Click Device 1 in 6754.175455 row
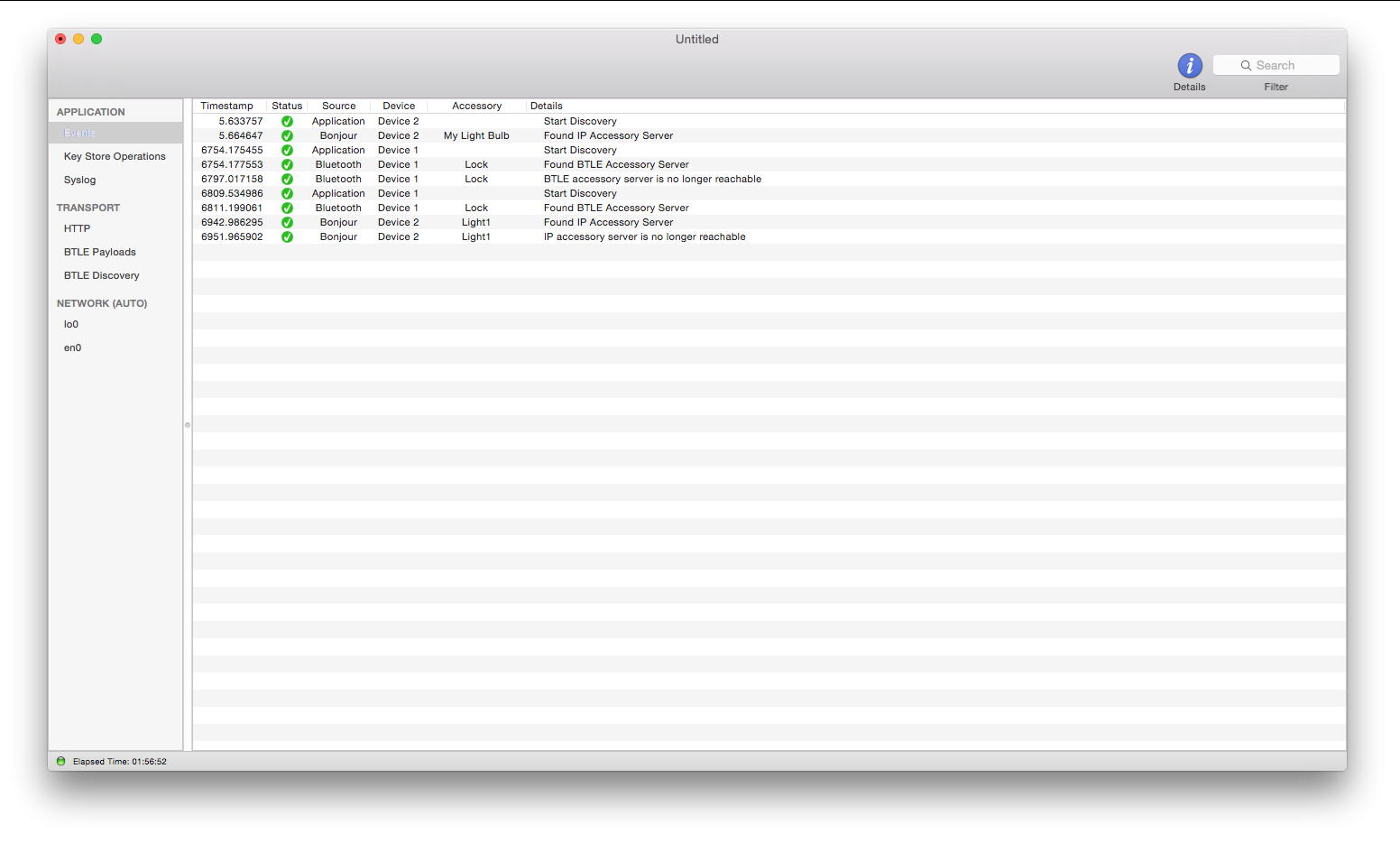 coord(398,150)
